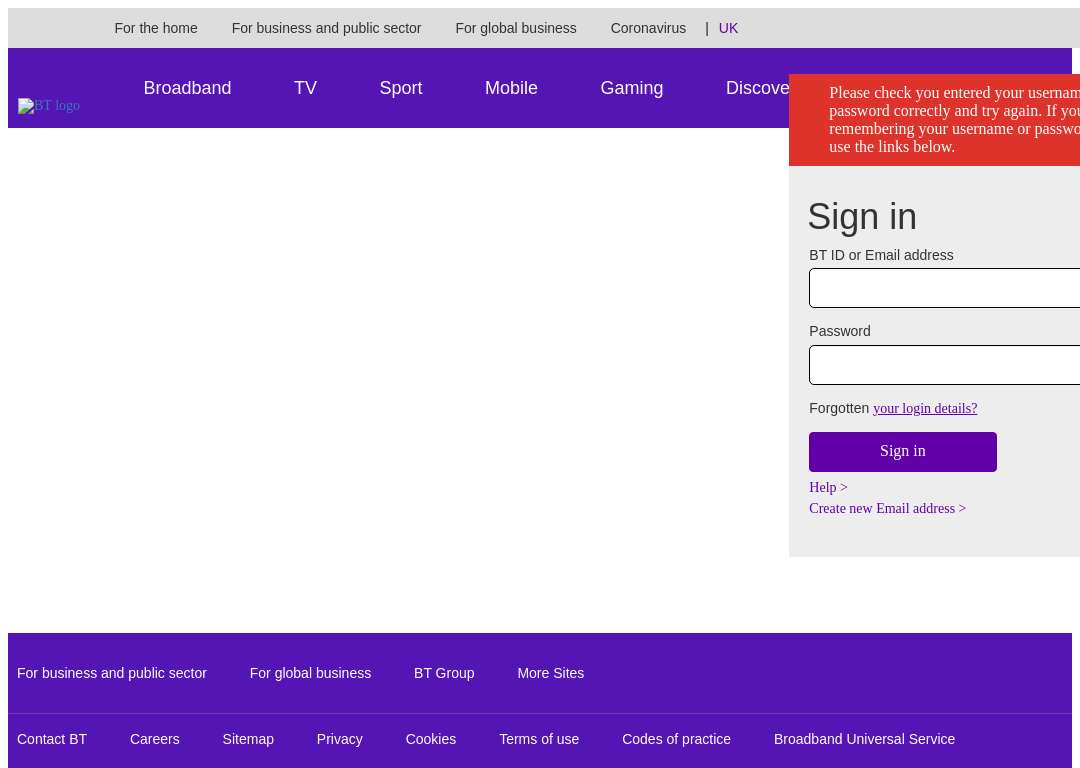Viewport: 1080px width, 768px height.
Task: Open the More Sites footer link
Action: (x=550, y=673)
